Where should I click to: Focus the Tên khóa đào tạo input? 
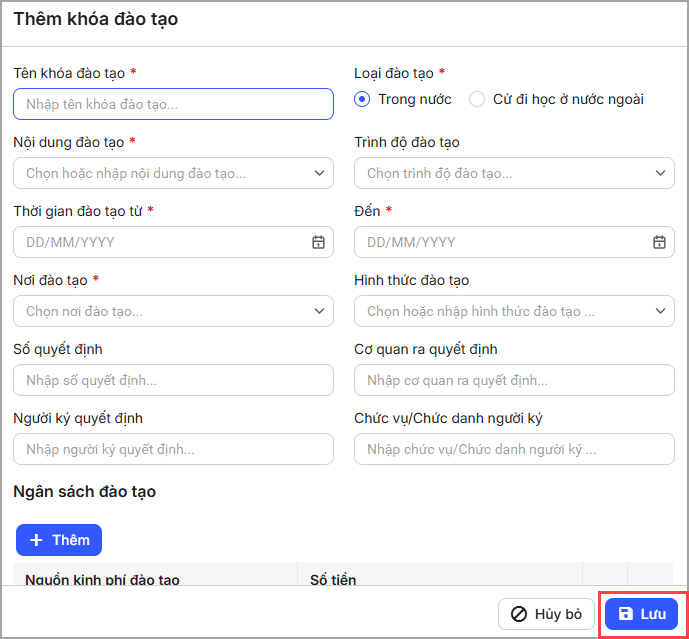[173, 104]
